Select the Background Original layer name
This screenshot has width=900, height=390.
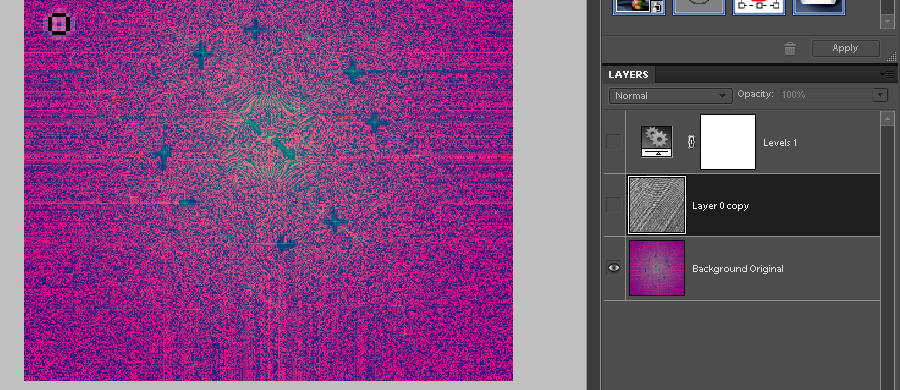pyautogui.click(x=738, y=268)
